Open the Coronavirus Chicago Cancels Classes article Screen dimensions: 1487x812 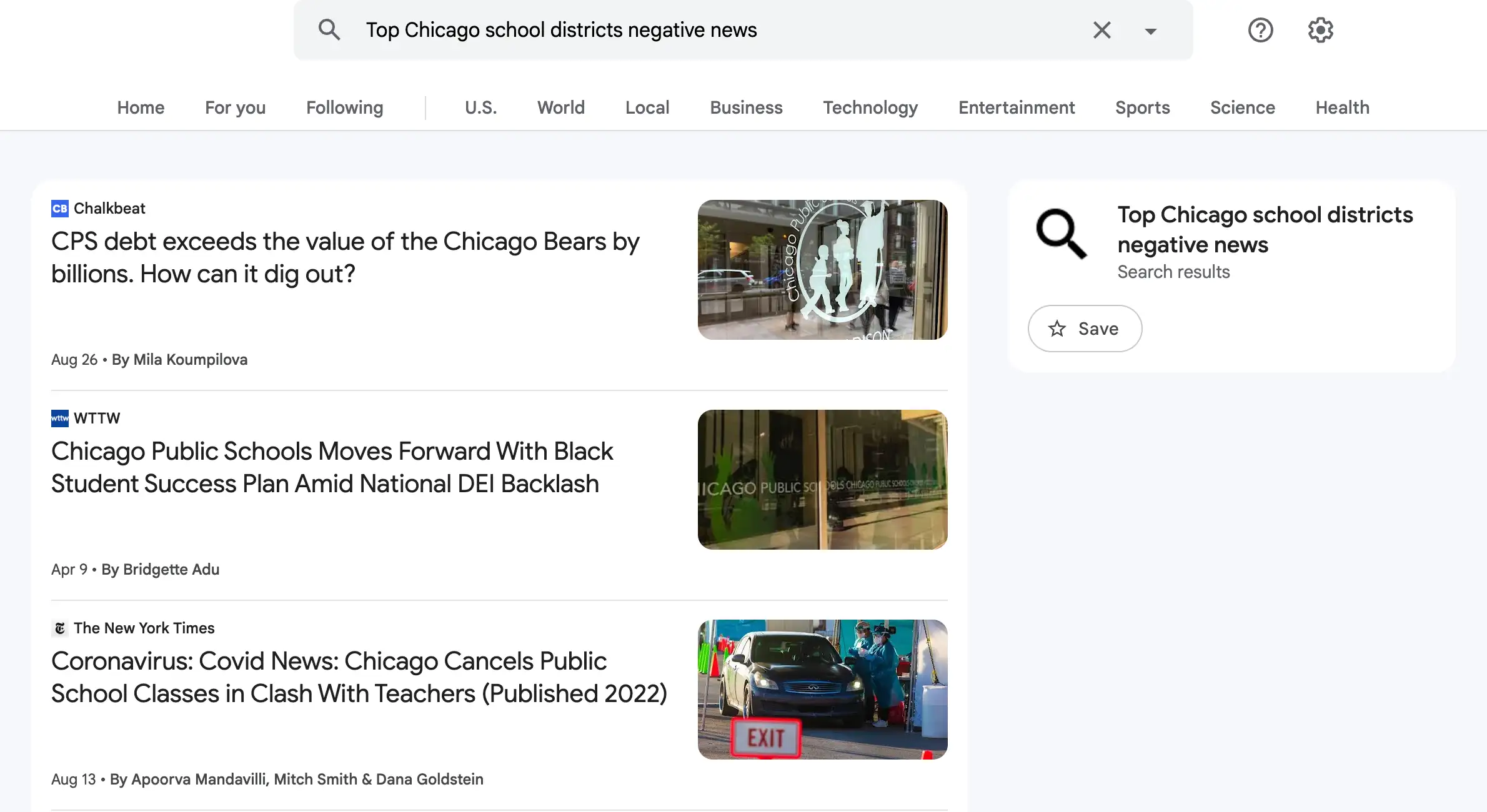[x=359, y=677]
